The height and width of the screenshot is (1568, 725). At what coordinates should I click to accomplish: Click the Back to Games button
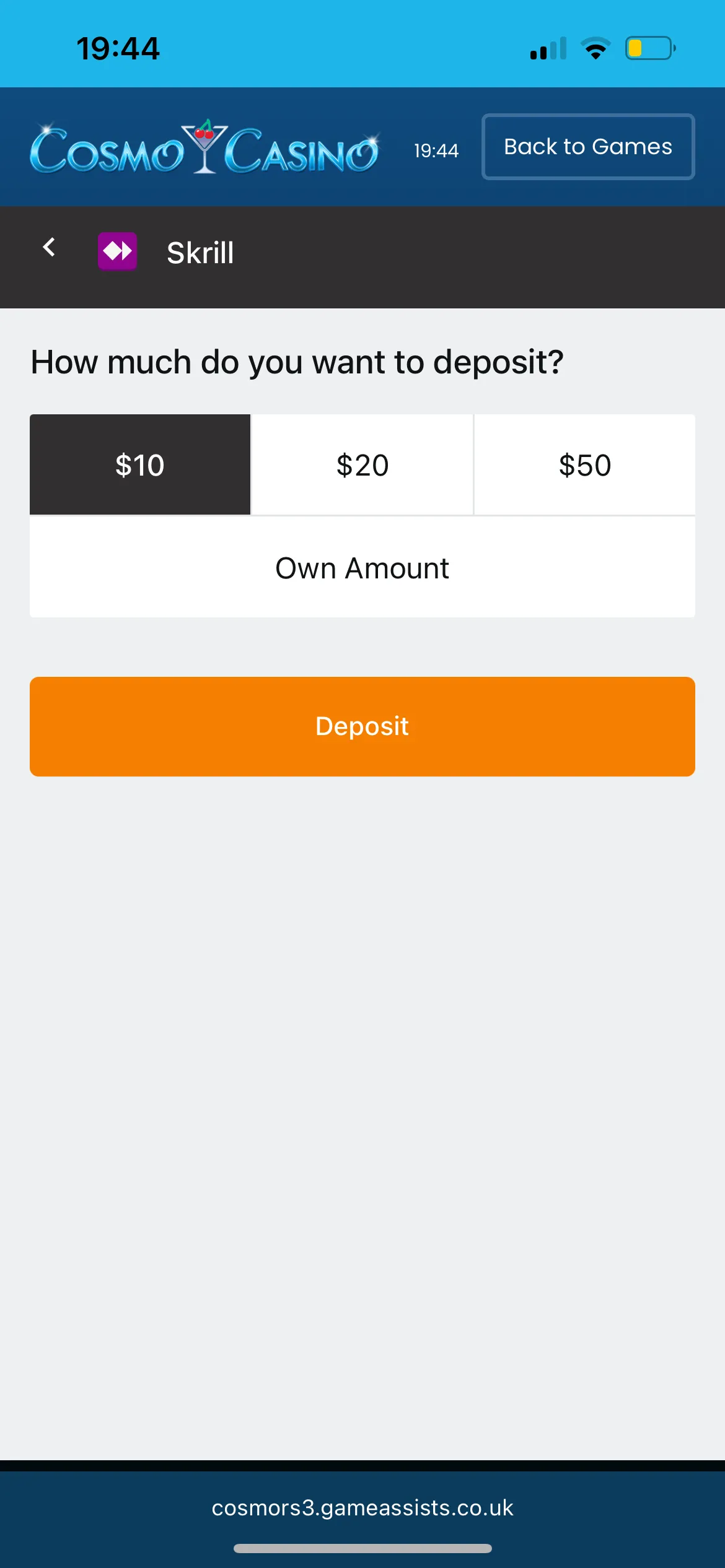[x=588, y=147]
